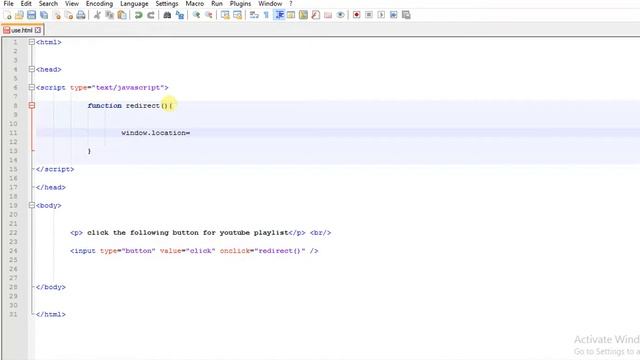Collapse the <html> fold marker on line 1
The height and width of the screenshot is (360, 640).
(31, 42)
